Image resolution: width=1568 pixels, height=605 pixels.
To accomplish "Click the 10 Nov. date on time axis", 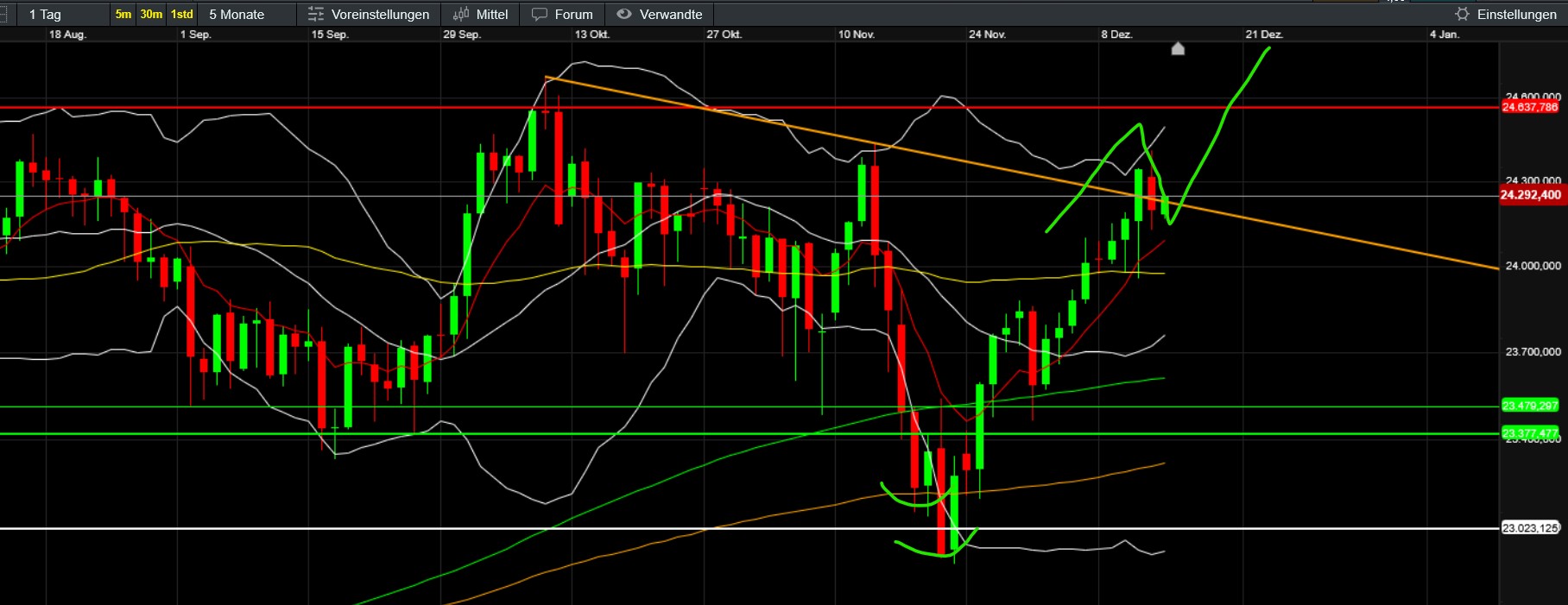I will [856, 35].
